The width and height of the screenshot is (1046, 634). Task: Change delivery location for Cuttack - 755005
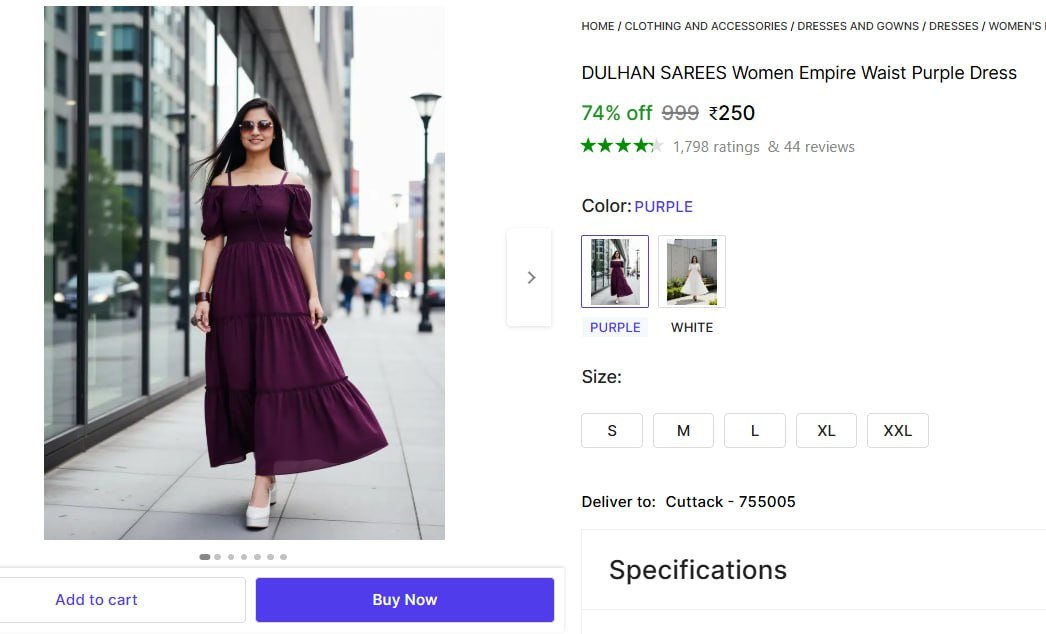731,501
